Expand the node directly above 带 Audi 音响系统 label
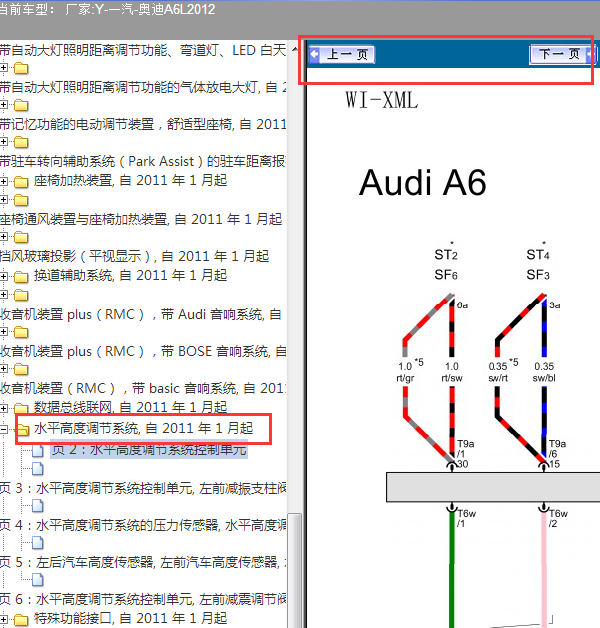Screen dimensions: 600x628 (x=4, y=295)
